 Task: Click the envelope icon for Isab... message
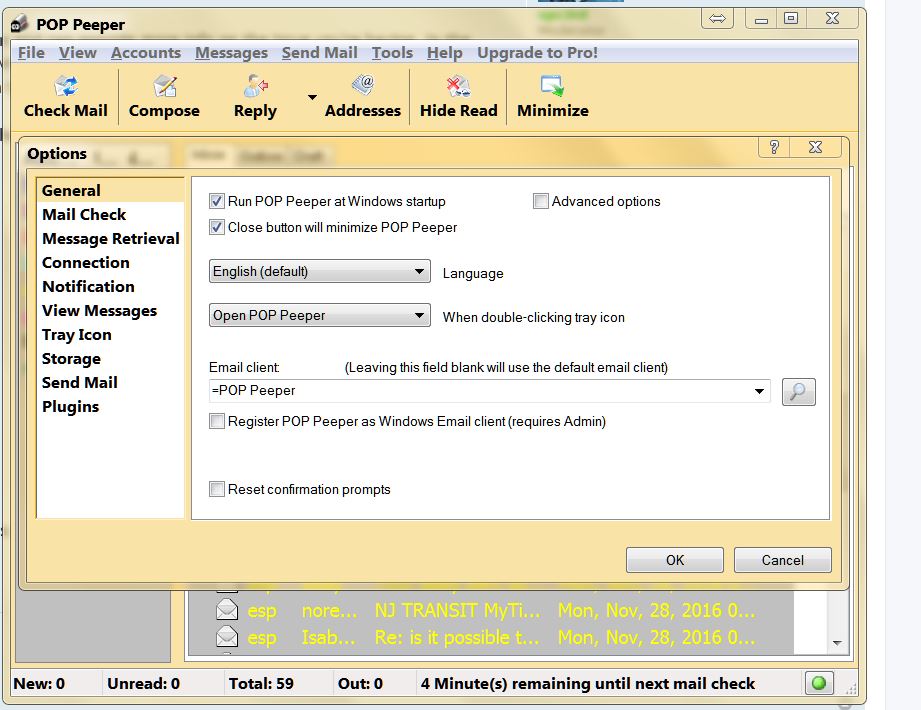click(227, 637)
